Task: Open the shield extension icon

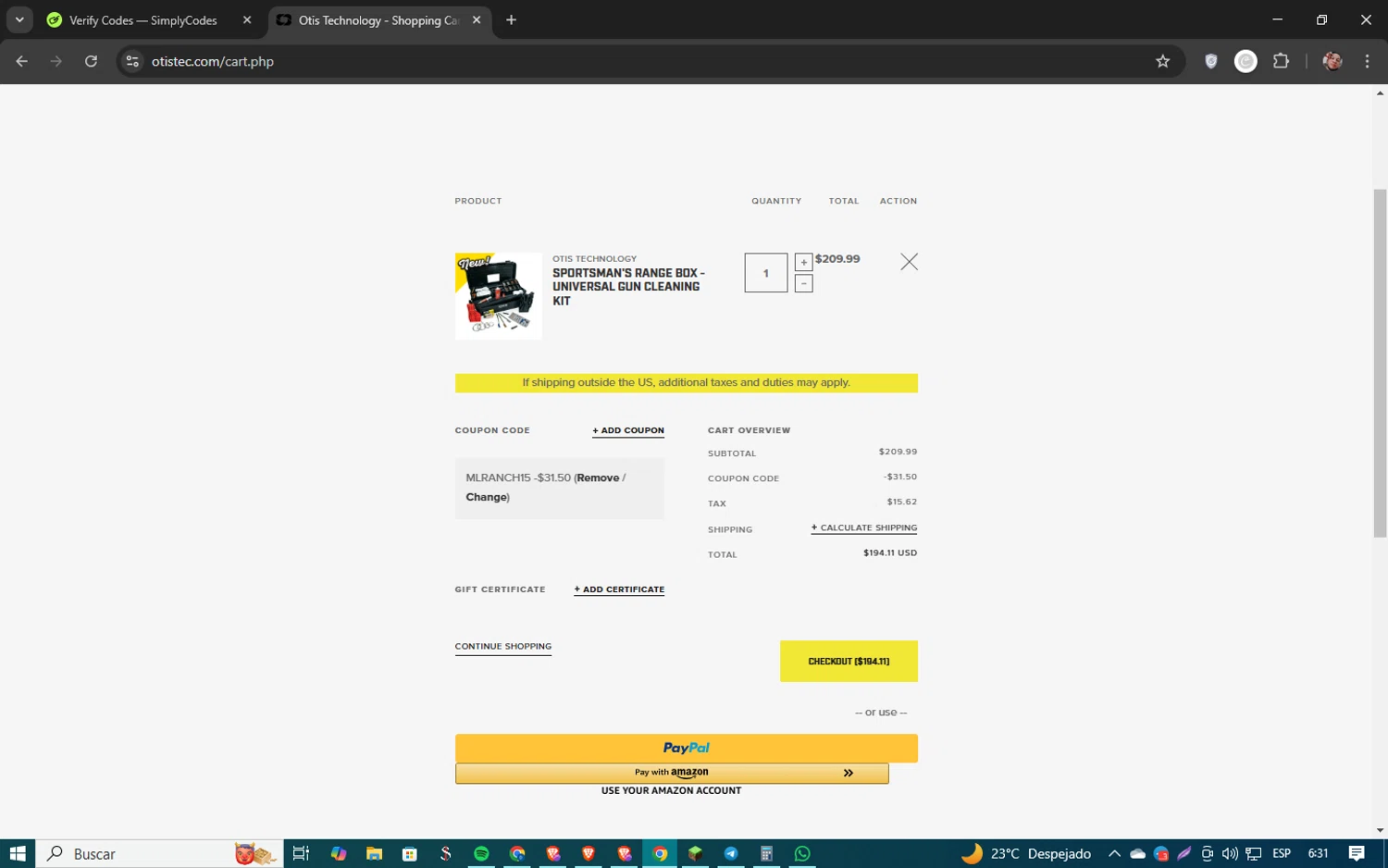Action: tap(1211, 61)
